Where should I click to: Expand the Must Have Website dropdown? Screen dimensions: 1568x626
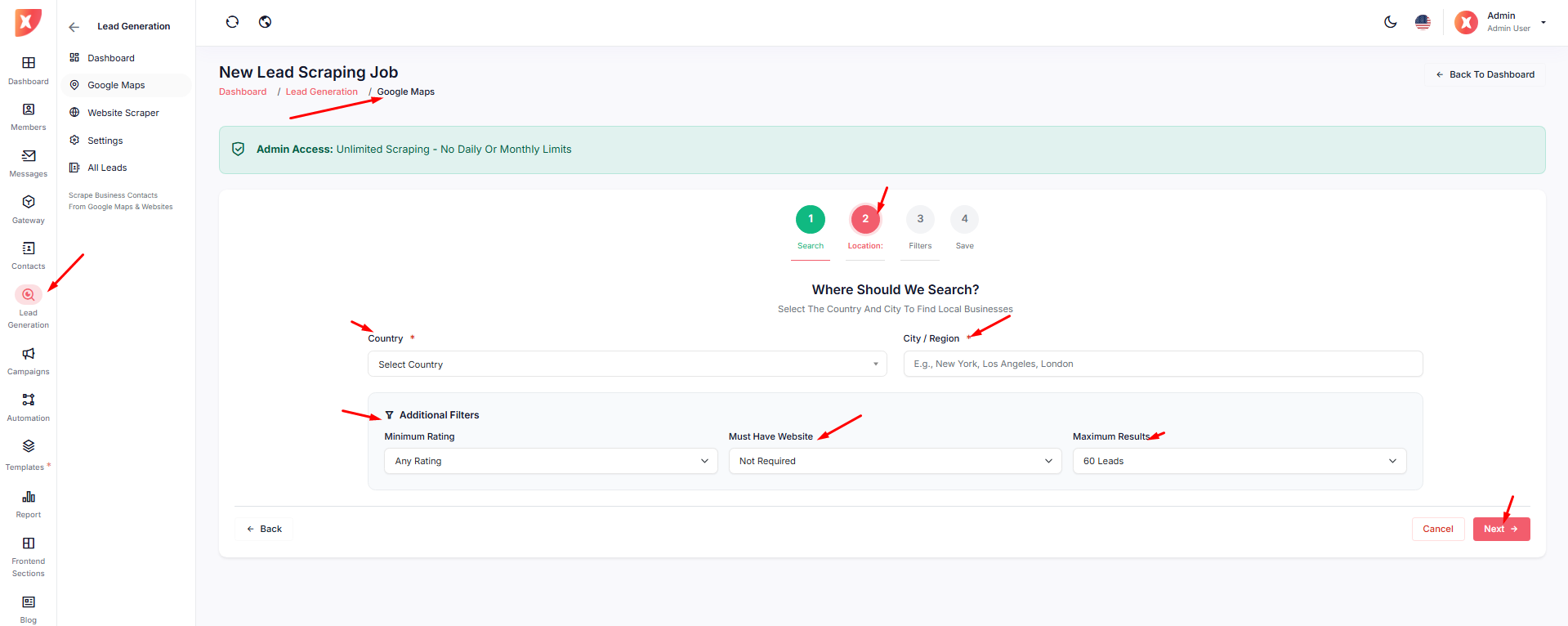pos(895,461)
